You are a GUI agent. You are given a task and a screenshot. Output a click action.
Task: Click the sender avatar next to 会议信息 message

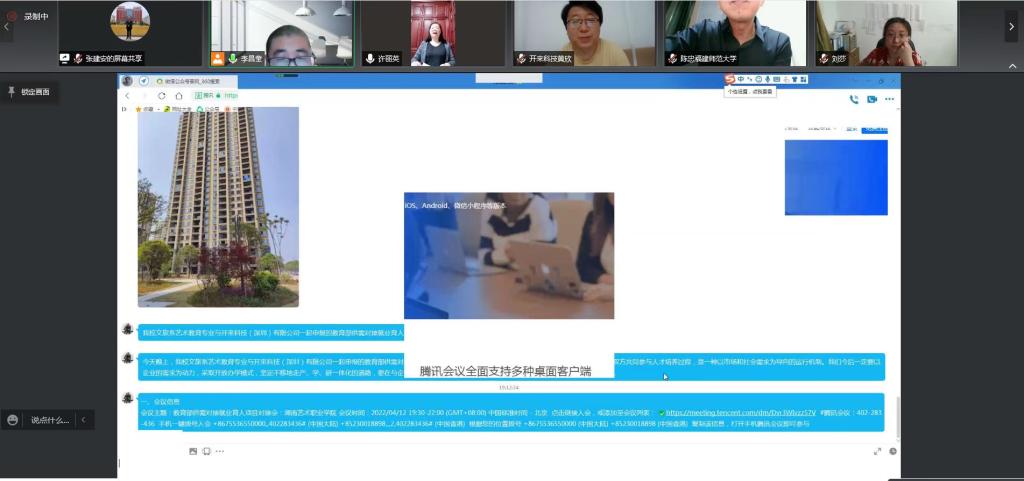click(x=128, y=398)
